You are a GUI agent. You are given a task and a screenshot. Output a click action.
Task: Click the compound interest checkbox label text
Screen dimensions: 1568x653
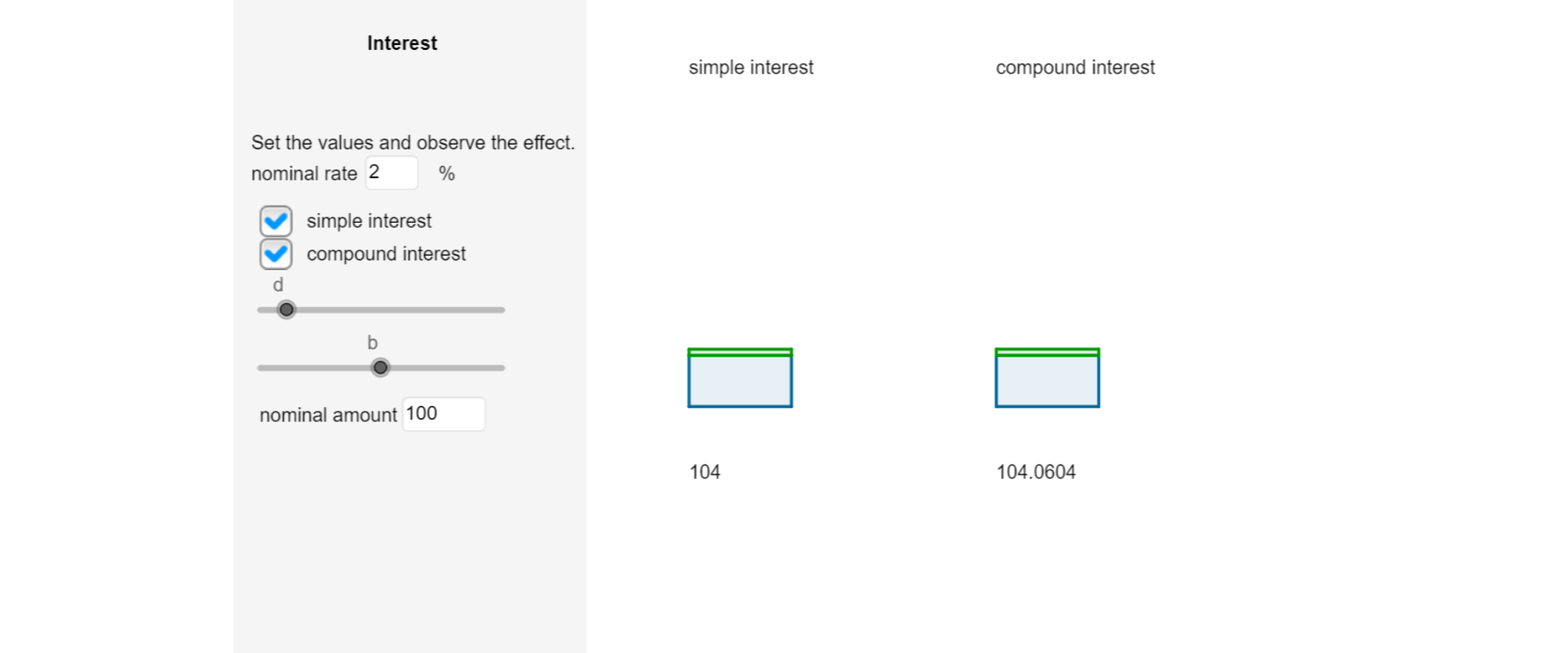[386, 254]
